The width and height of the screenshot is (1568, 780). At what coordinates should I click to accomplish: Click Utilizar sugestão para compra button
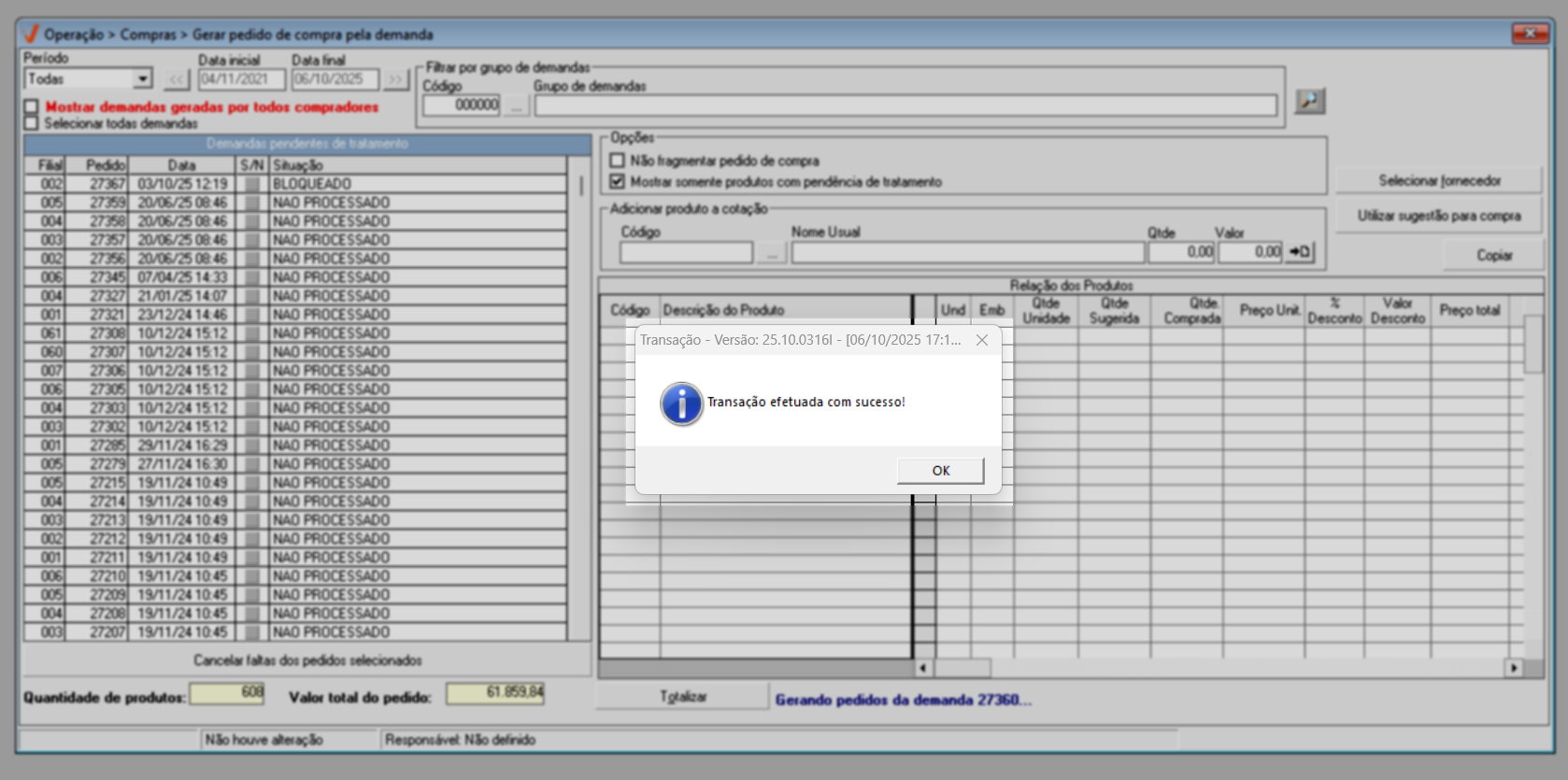click(1438, 216)
